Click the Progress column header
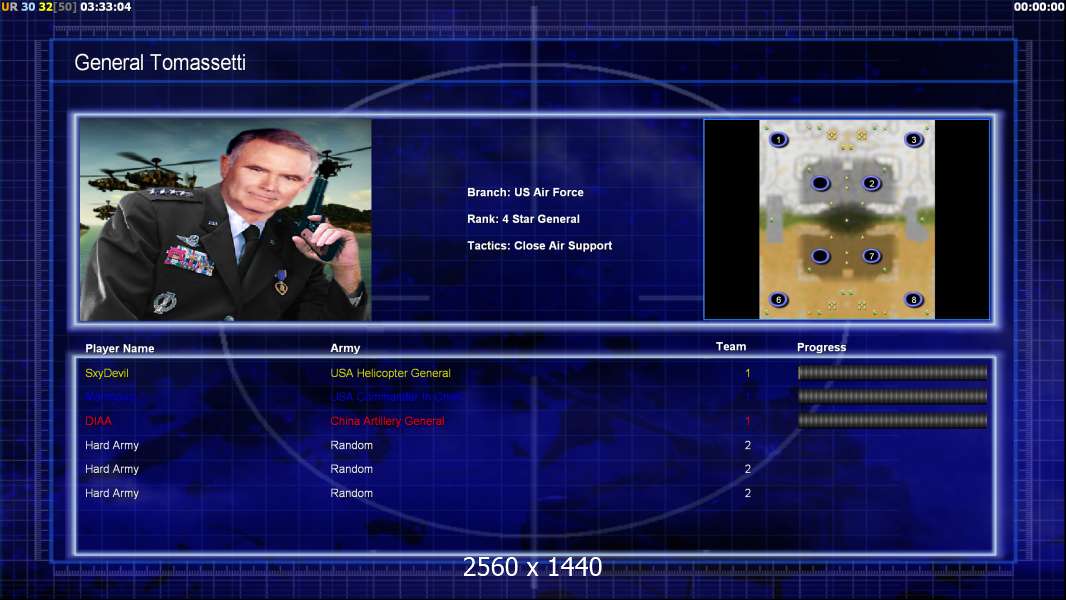 (821, 347)
